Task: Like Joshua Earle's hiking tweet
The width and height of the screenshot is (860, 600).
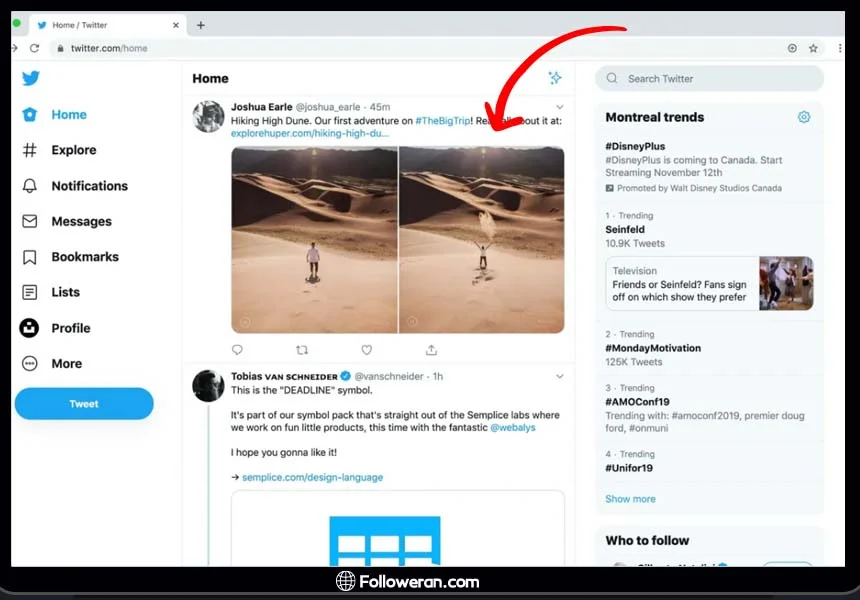Action: tap(366, 350)
